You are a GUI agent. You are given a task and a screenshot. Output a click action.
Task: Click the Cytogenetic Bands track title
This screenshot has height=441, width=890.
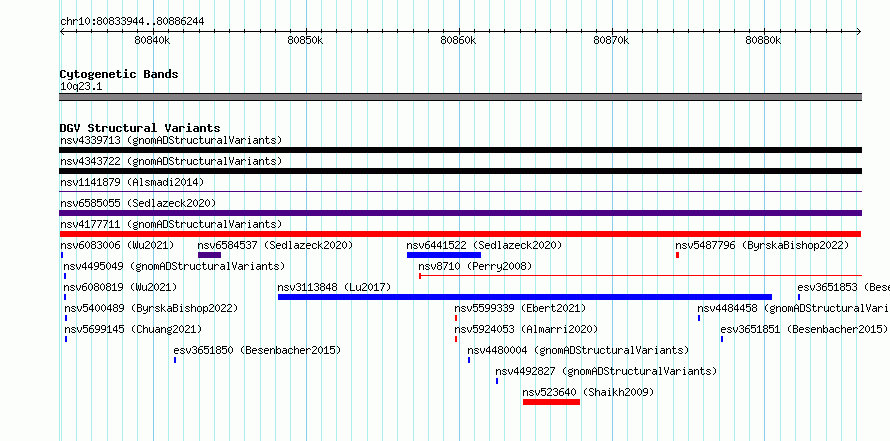point(119,74)
